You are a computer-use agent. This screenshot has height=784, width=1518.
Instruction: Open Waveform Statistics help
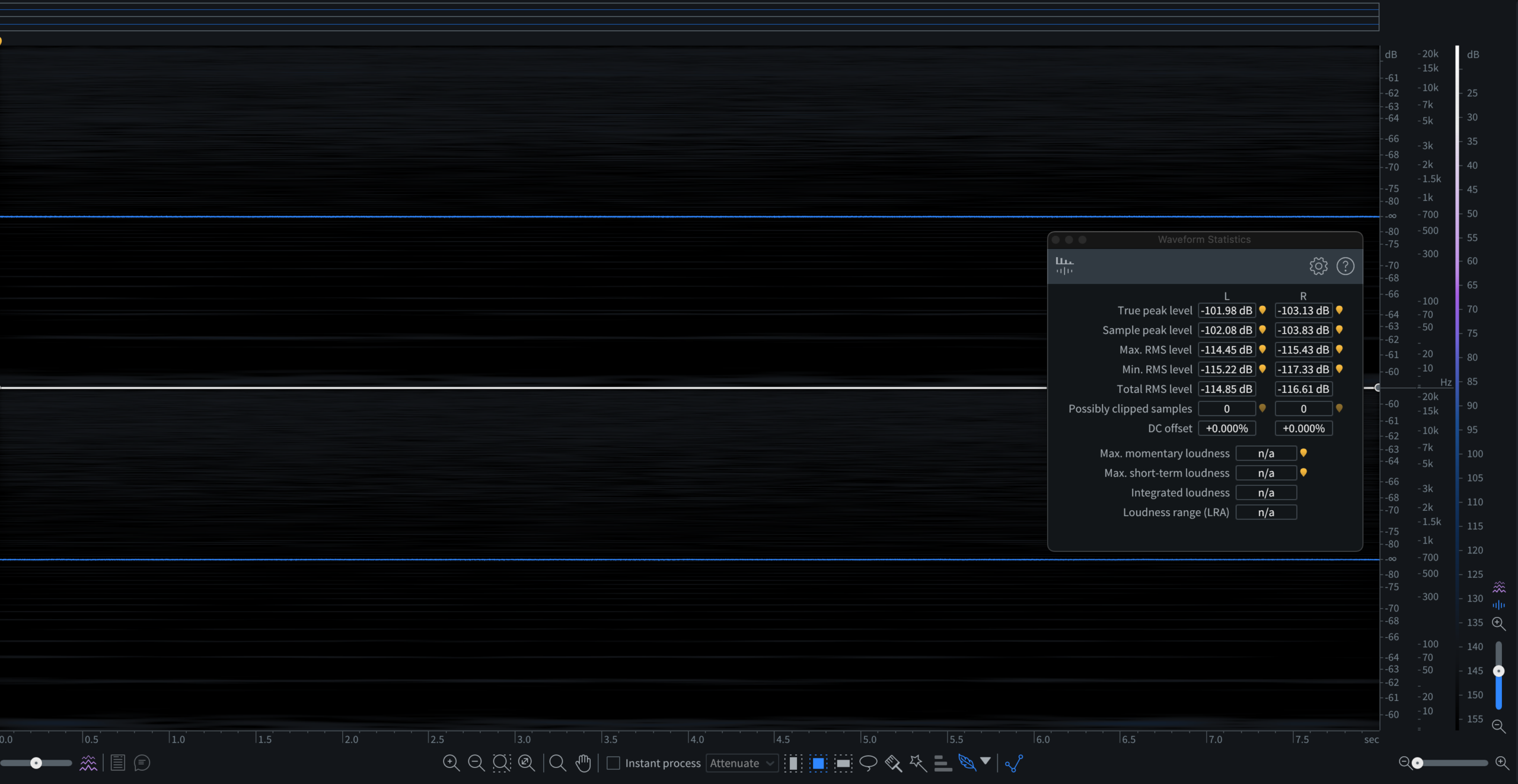[1345, 266]
